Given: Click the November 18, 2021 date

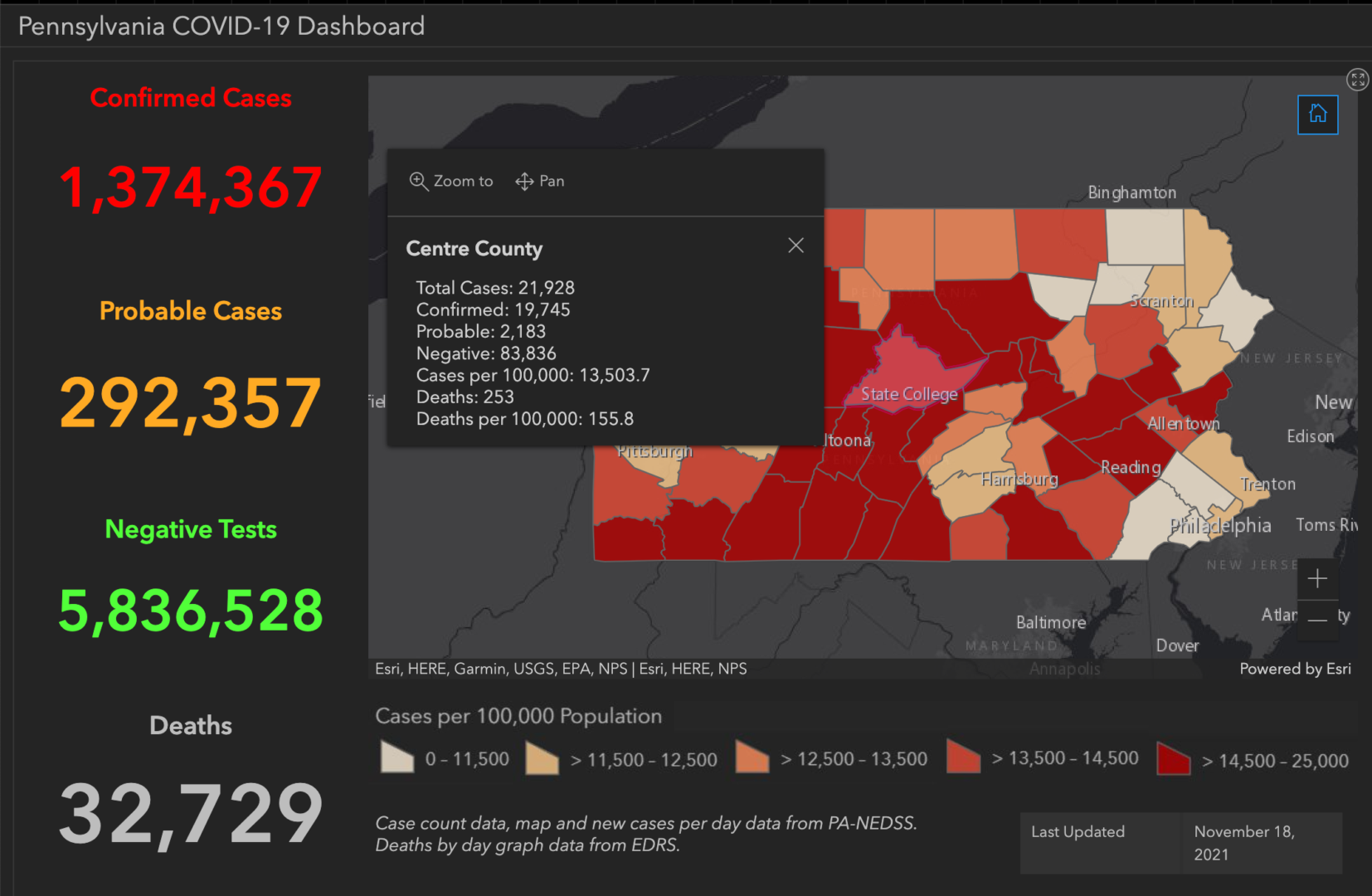Looking at the screenshot, I should pos(1244,843).
